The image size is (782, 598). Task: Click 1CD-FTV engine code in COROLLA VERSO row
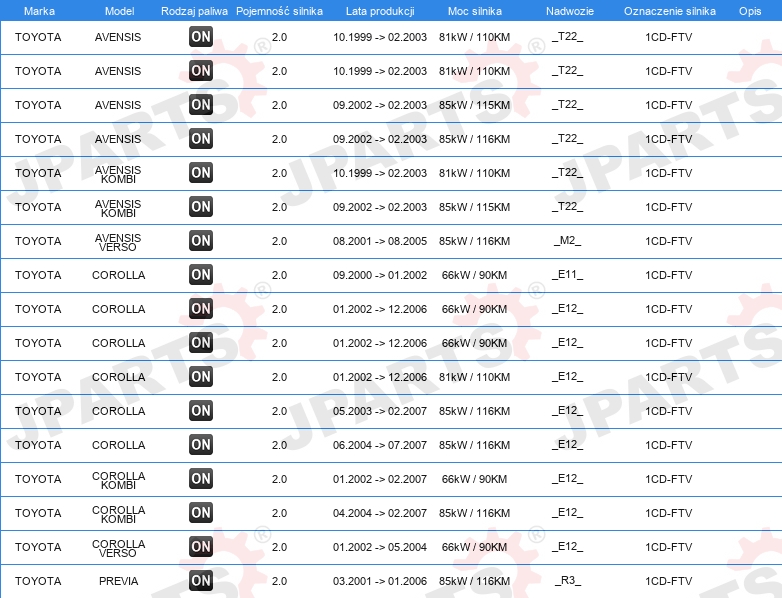pyautogui.click(x=669, y=547)
